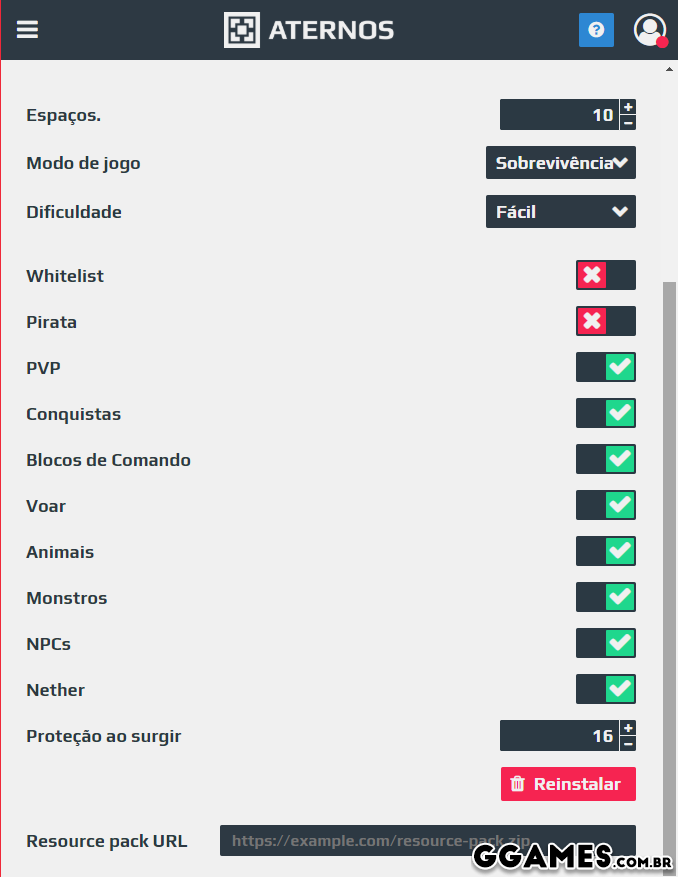Click the plus stepper for Espaços
Viewport: 678px width, 877px height.
(628, 107)
